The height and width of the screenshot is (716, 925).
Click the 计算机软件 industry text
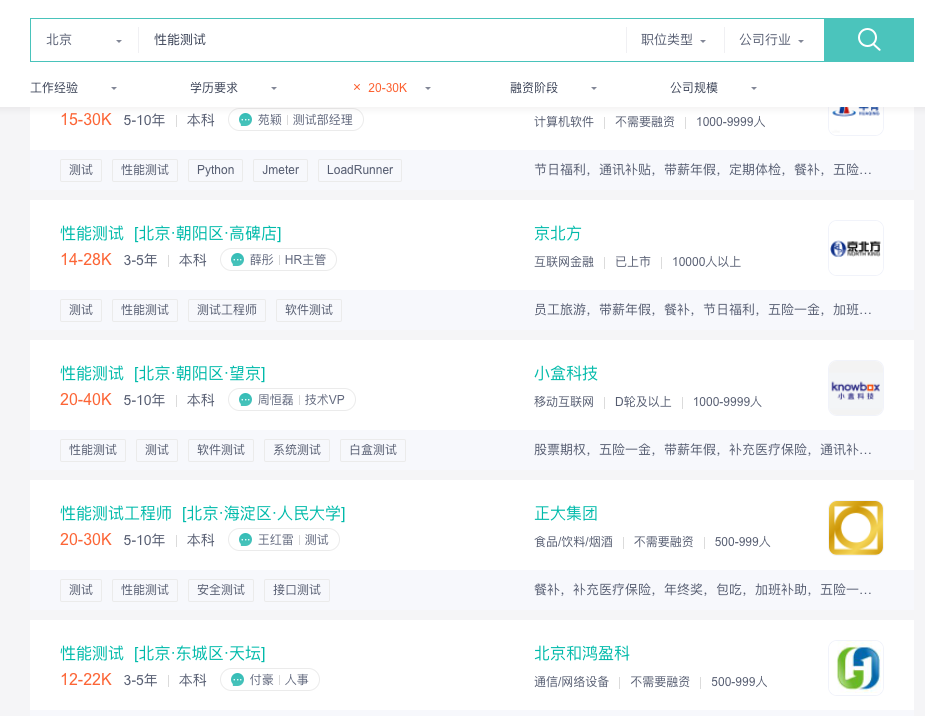click(563, 122)
